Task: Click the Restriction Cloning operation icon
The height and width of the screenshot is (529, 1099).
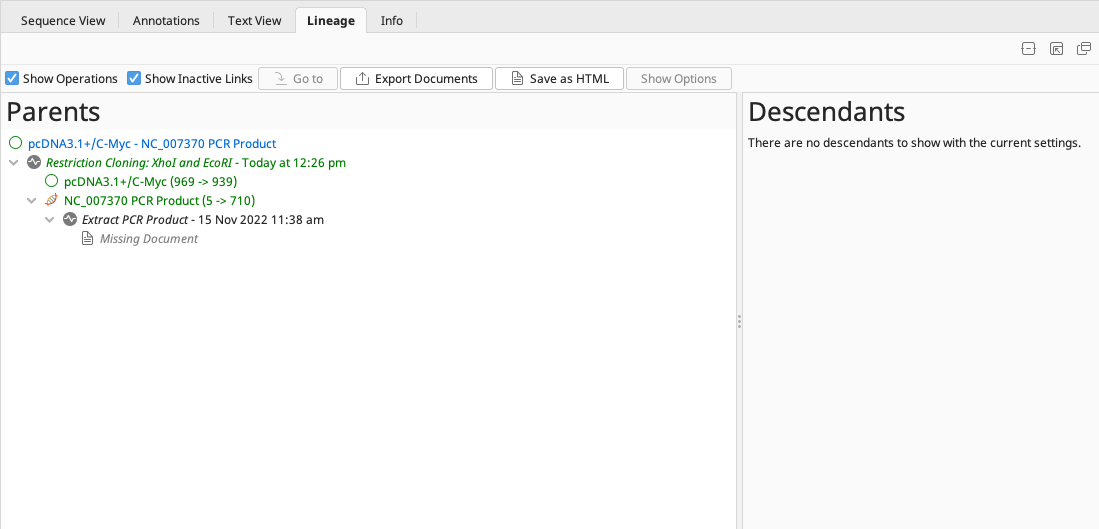Action: click(34, 162)
